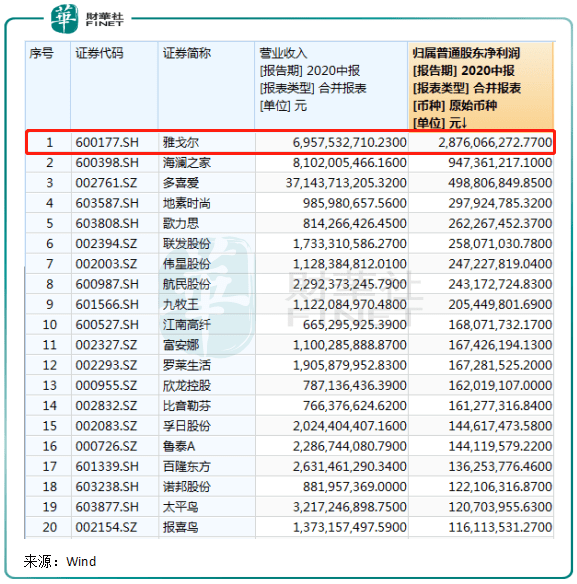The height and width of the screenshot is (584, 577).
Task: Select security name 百隆东方
Action: tap(187, 466)
